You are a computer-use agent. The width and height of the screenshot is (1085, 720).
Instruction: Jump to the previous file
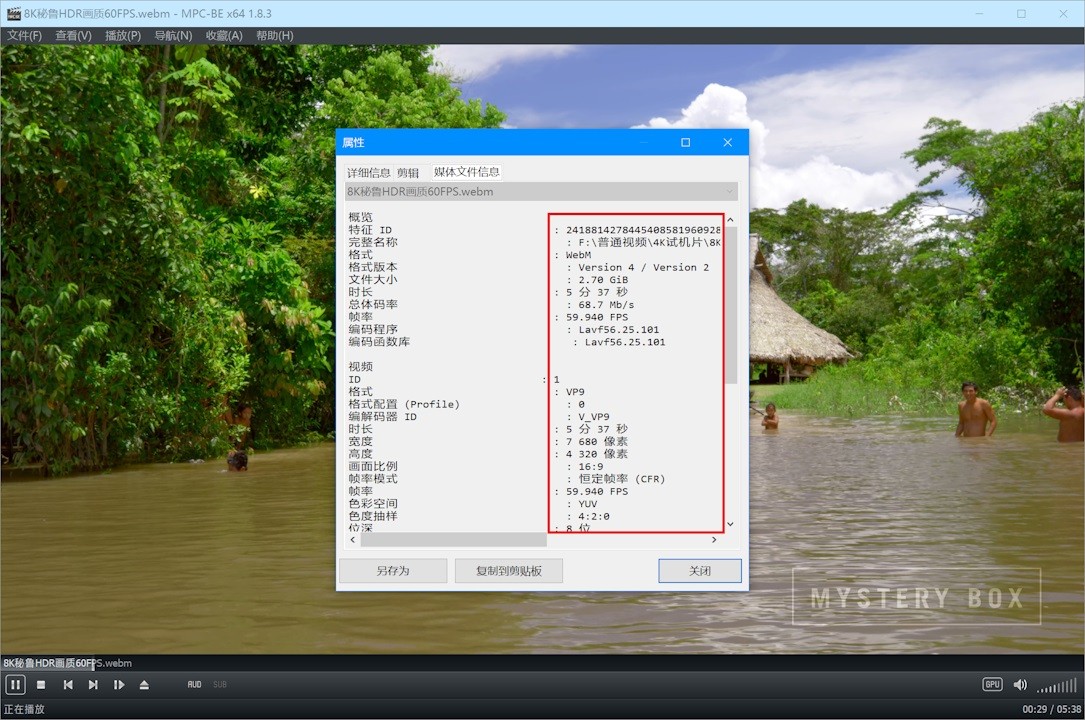click(68, 685)
